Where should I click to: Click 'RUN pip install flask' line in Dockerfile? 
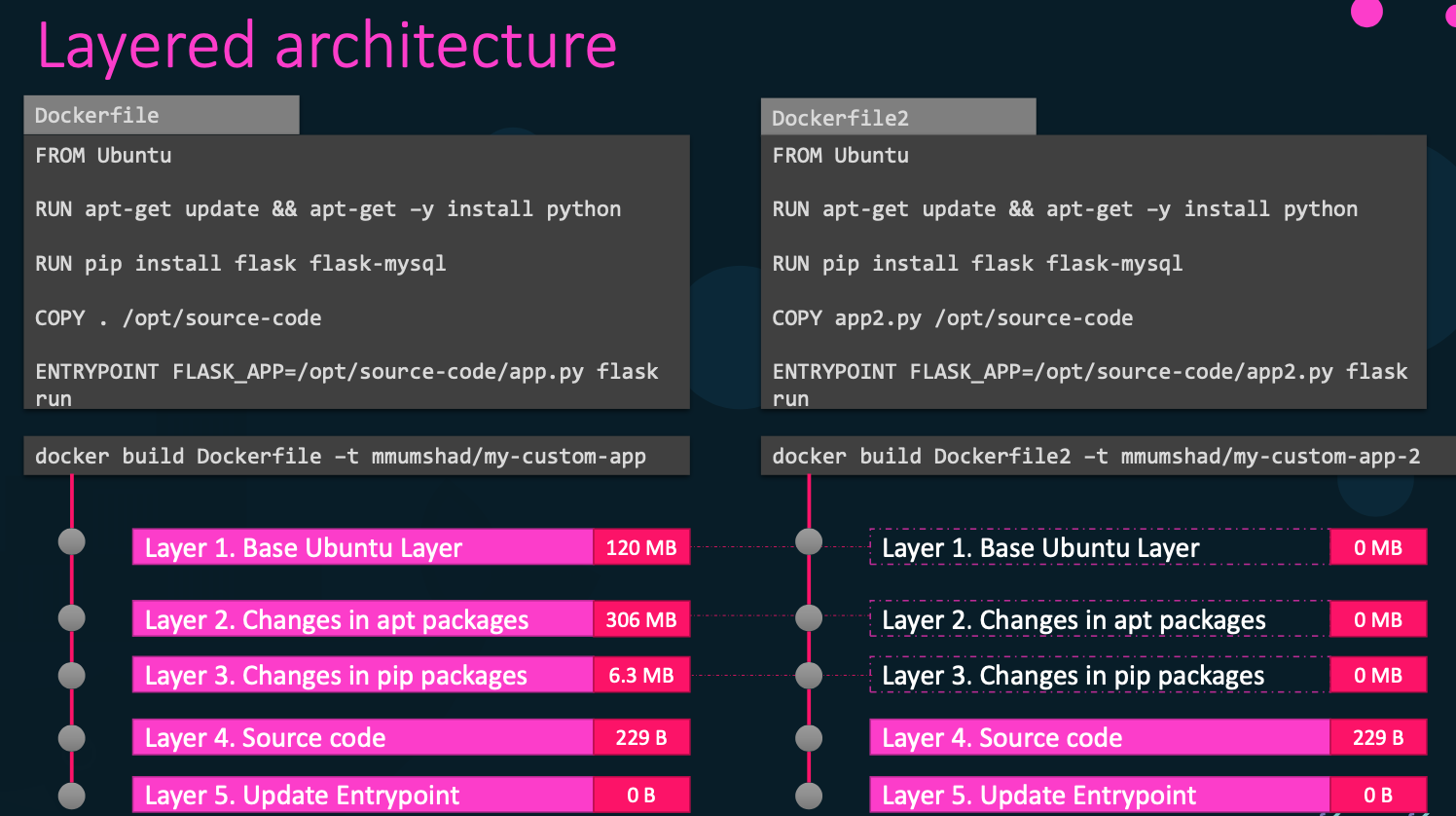[240, 264]
